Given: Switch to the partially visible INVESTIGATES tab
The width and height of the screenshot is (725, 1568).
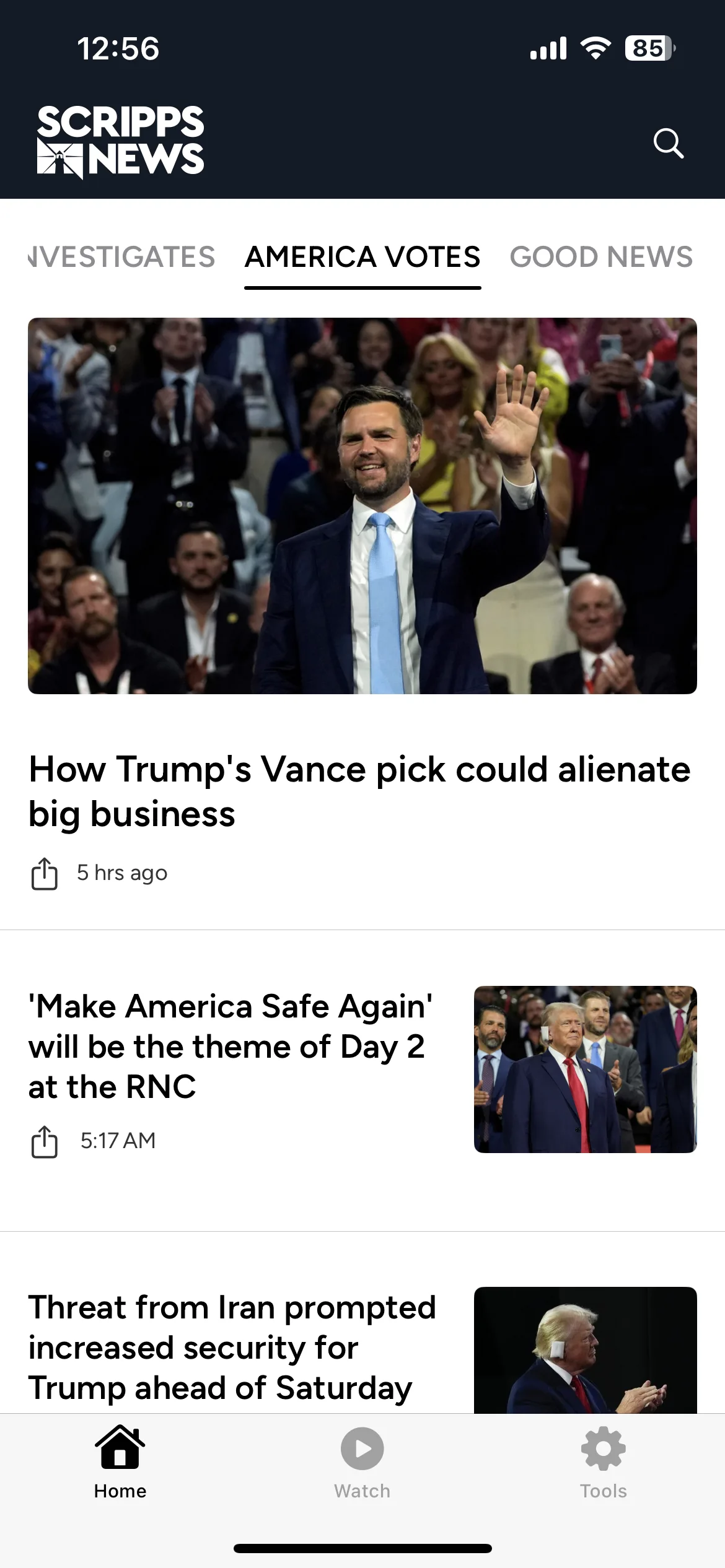Looking at the screenshot, I should 121,257.
